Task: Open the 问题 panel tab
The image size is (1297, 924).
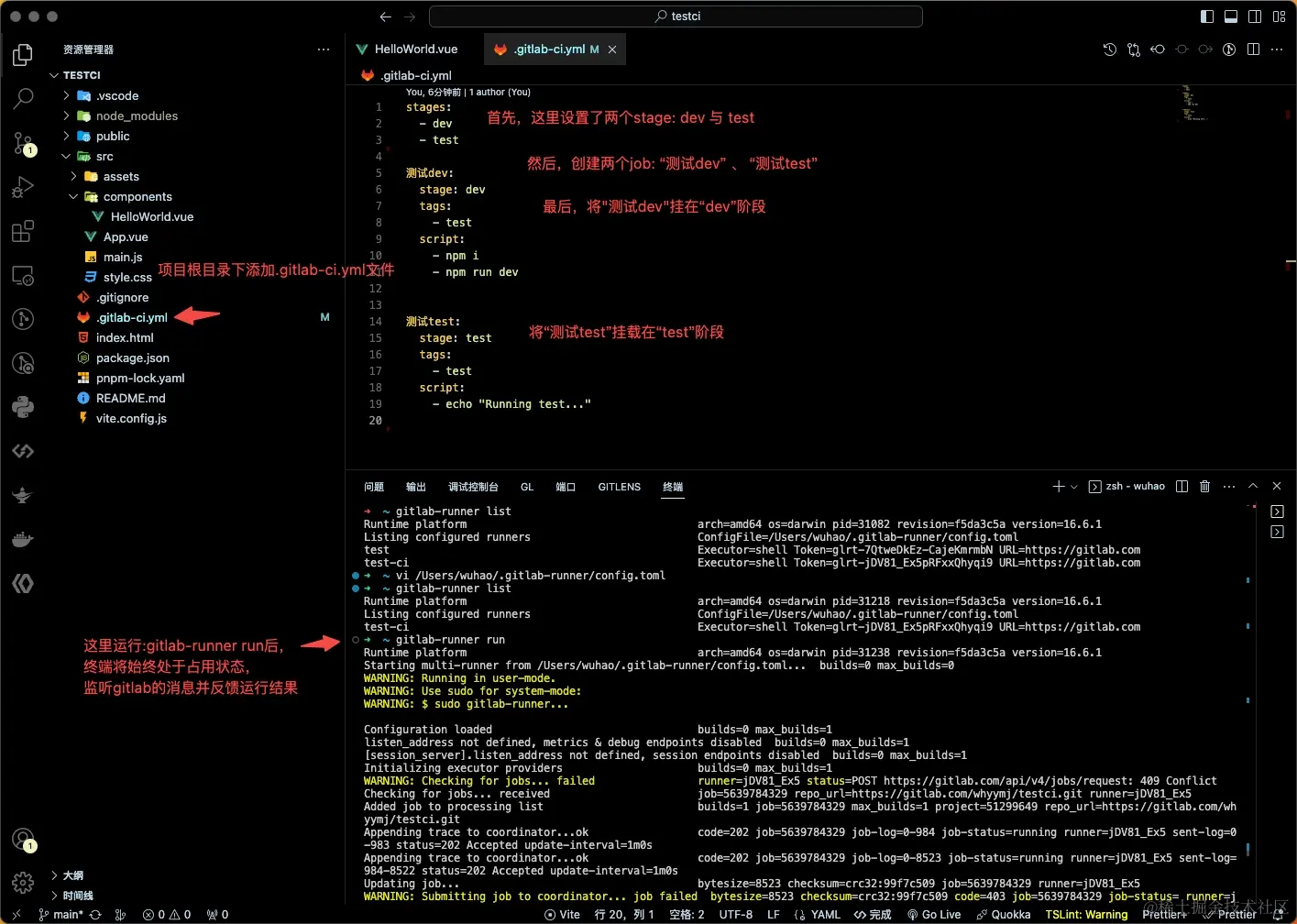Action: [x=374, y=486]
